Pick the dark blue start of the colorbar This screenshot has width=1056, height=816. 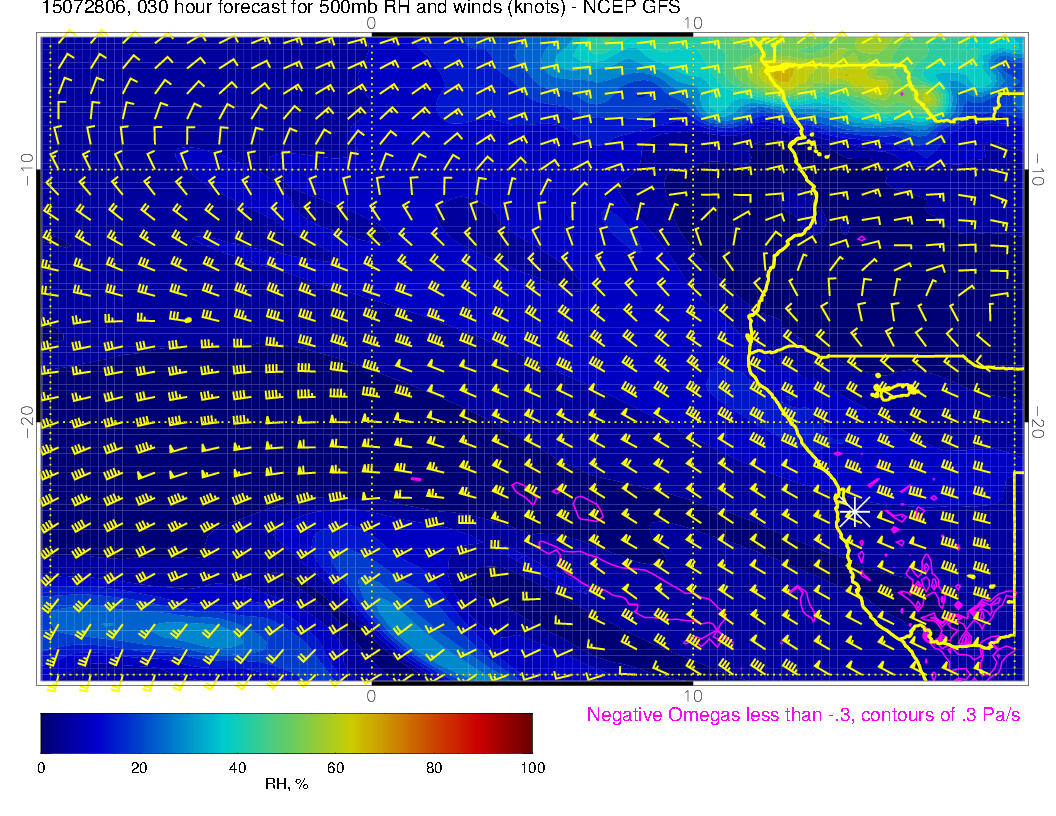(47, 732)
